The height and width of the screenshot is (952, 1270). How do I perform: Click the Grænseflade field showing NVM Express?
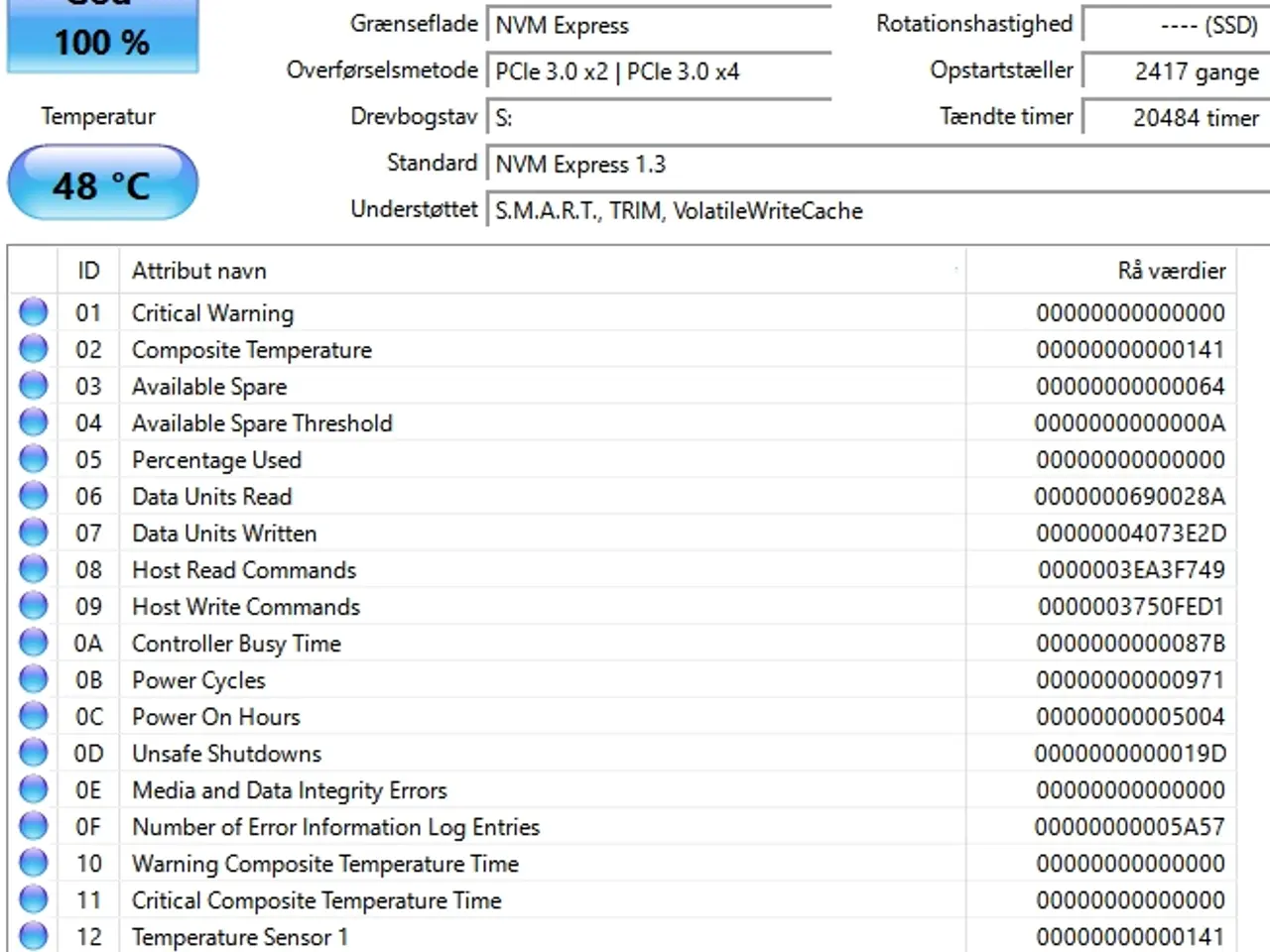[x=659, y=25]
